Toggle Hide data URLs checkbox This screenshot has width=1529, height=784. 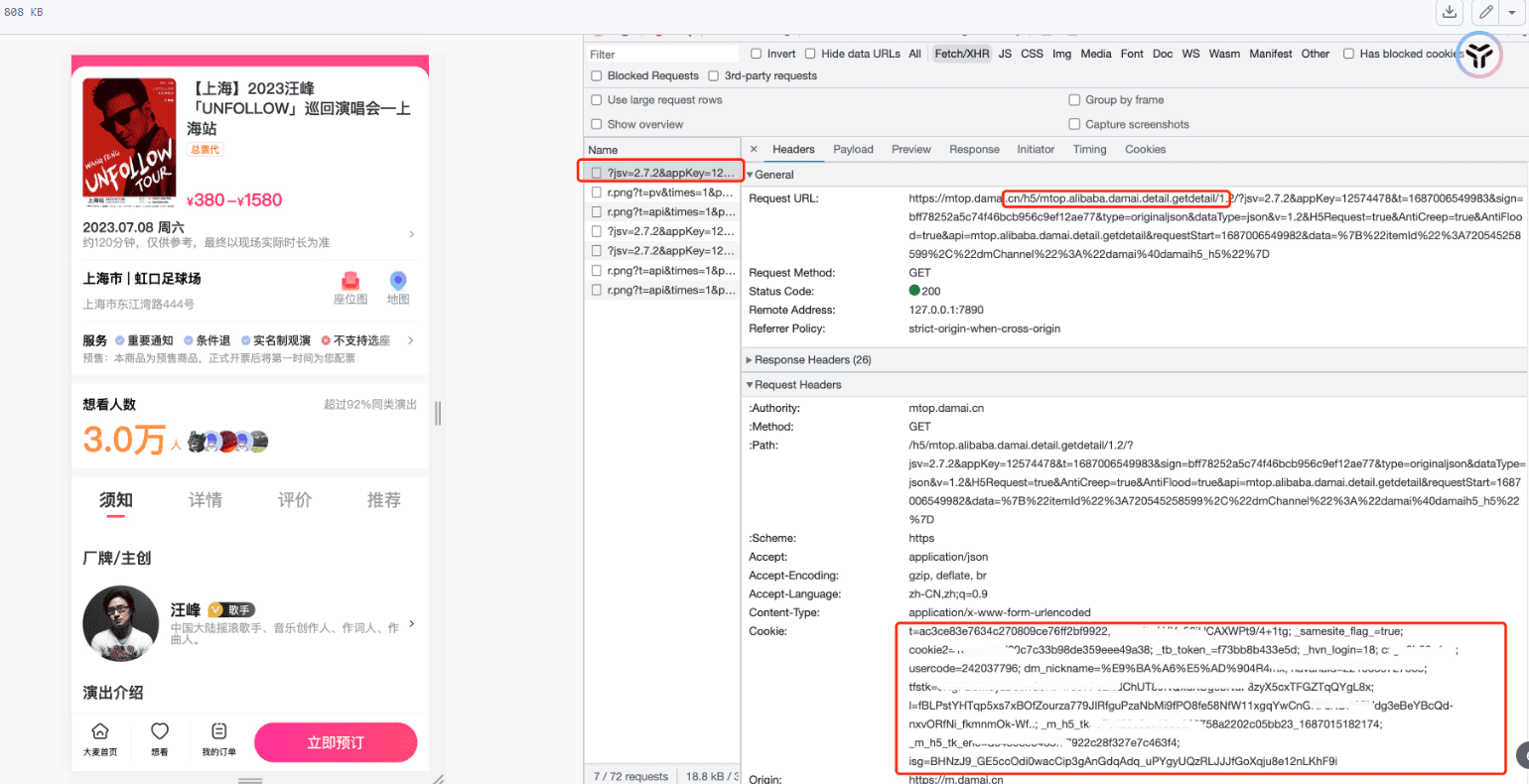810,54
